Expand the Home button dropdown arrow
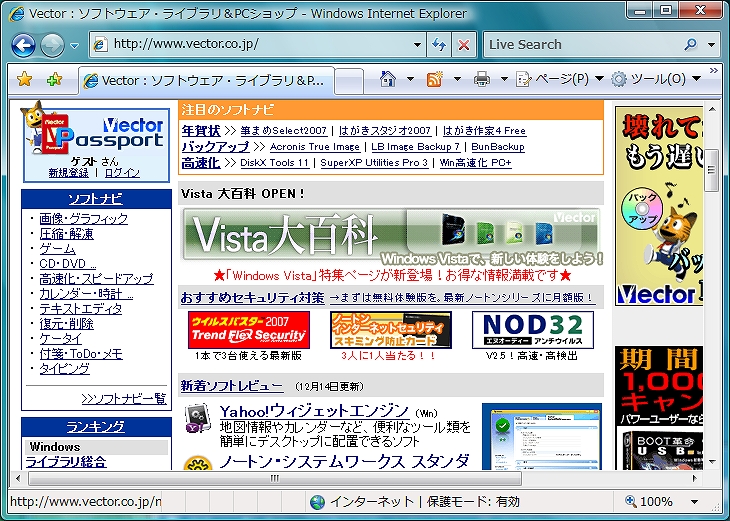 tap(410, 79)
